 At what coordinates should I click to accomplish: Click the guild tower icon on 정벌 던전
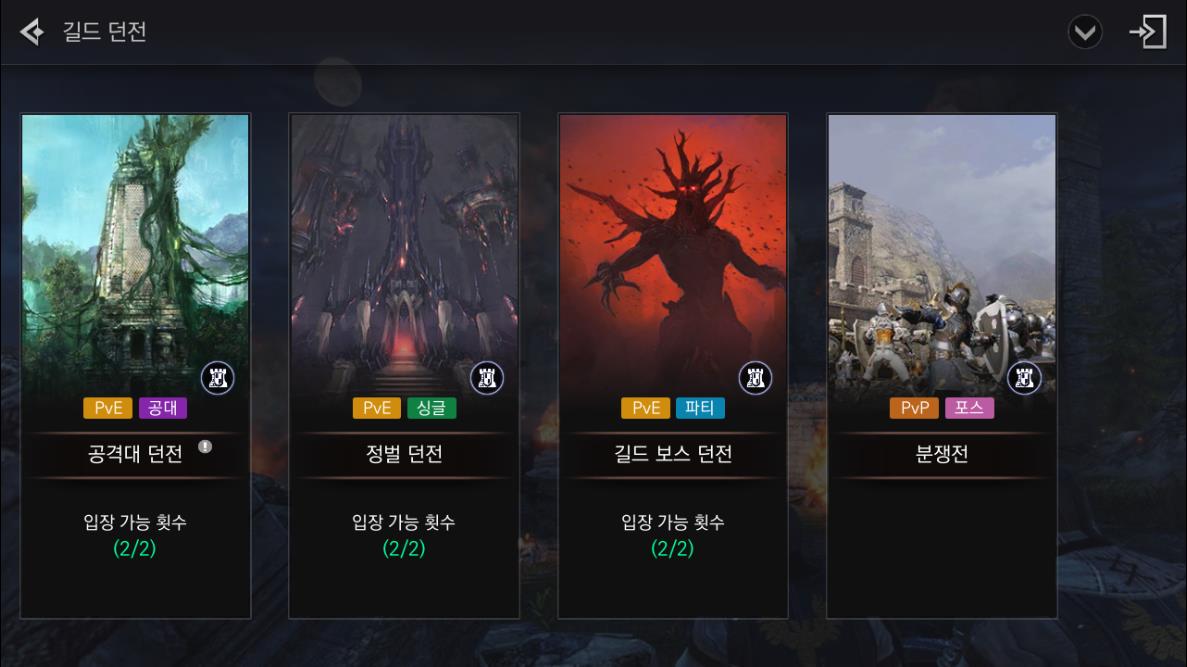[487, 378]
